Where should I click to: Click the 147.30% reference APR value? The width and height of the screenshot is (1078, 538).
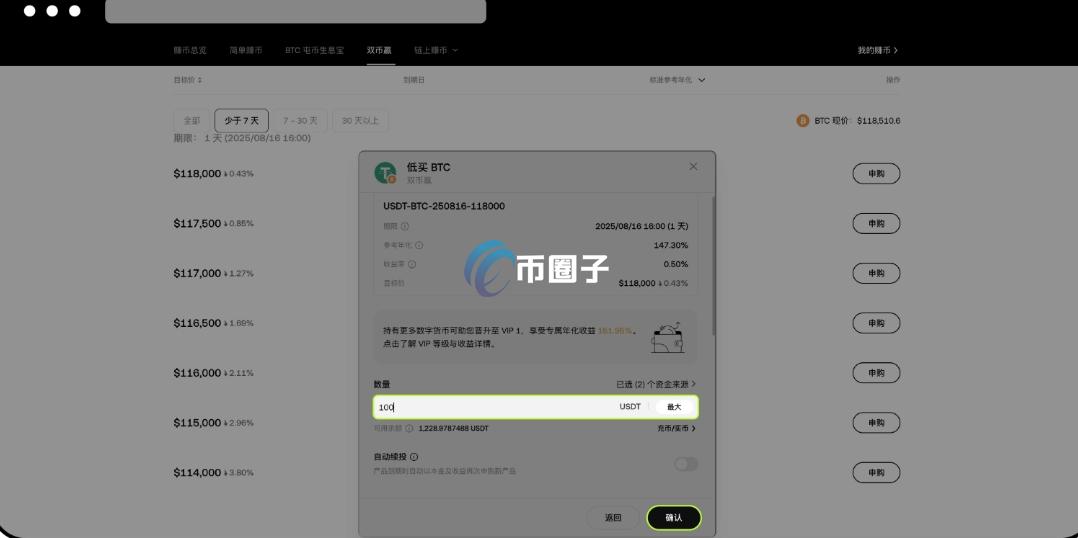[x=670, y=245]
